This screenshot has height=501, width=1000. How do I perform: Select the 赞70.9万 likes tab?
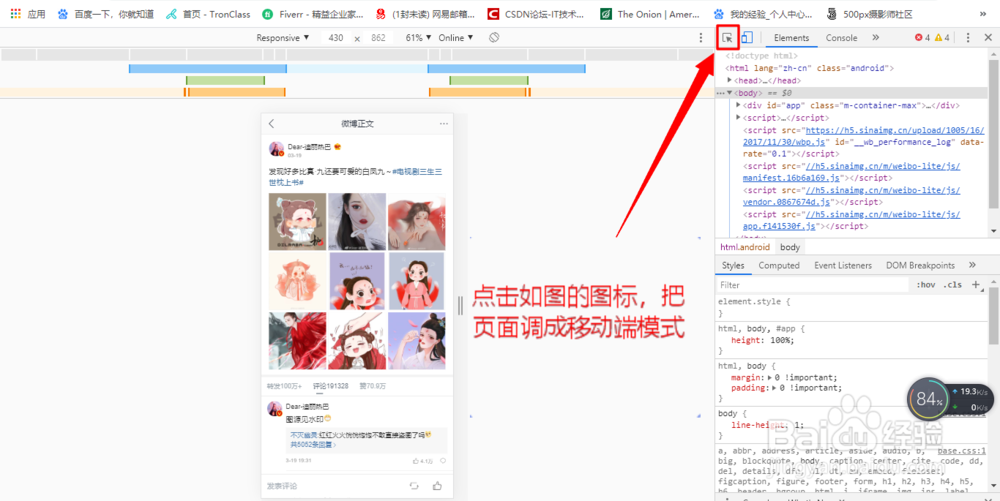[x=372, y=386]
